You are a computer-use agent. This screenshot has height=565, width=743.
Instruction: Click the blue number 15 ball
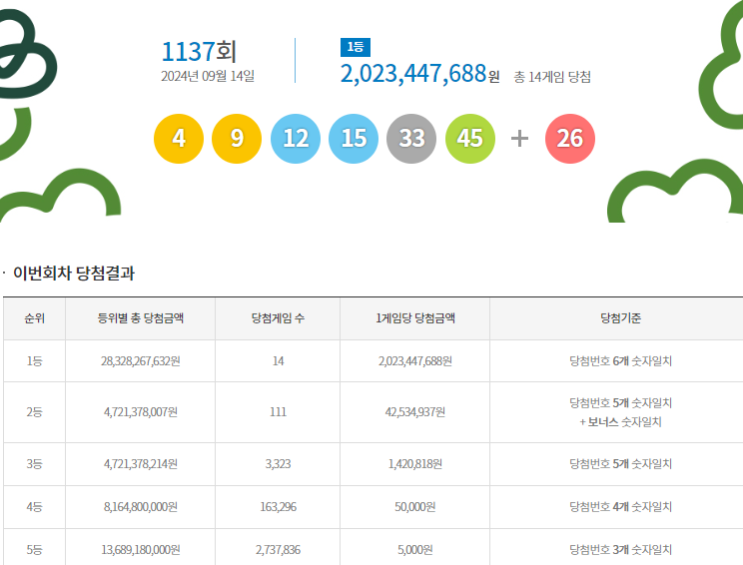point(353,139)
